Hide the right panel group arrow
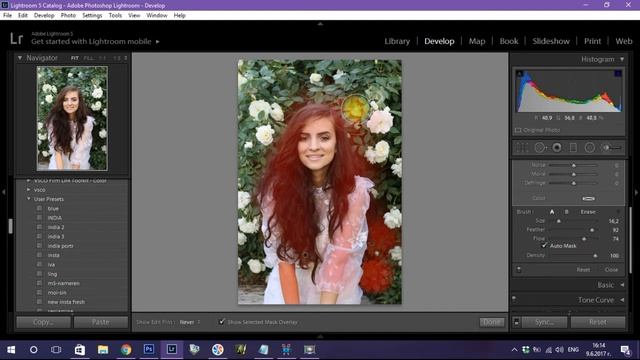640x360 pixels. [636, 192]
